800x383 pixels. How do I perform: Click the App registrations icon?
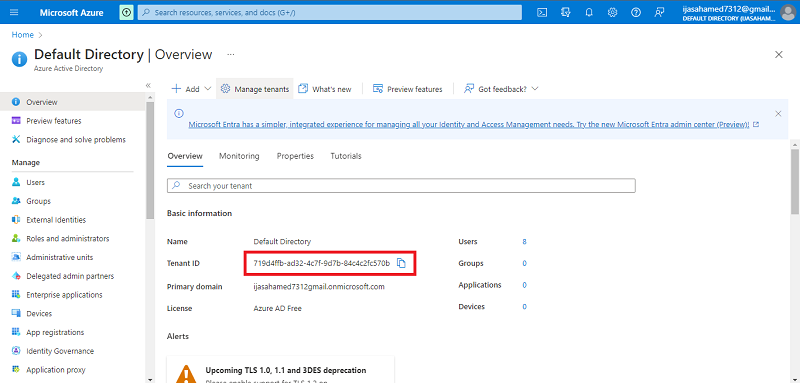(x=16, y=332)
